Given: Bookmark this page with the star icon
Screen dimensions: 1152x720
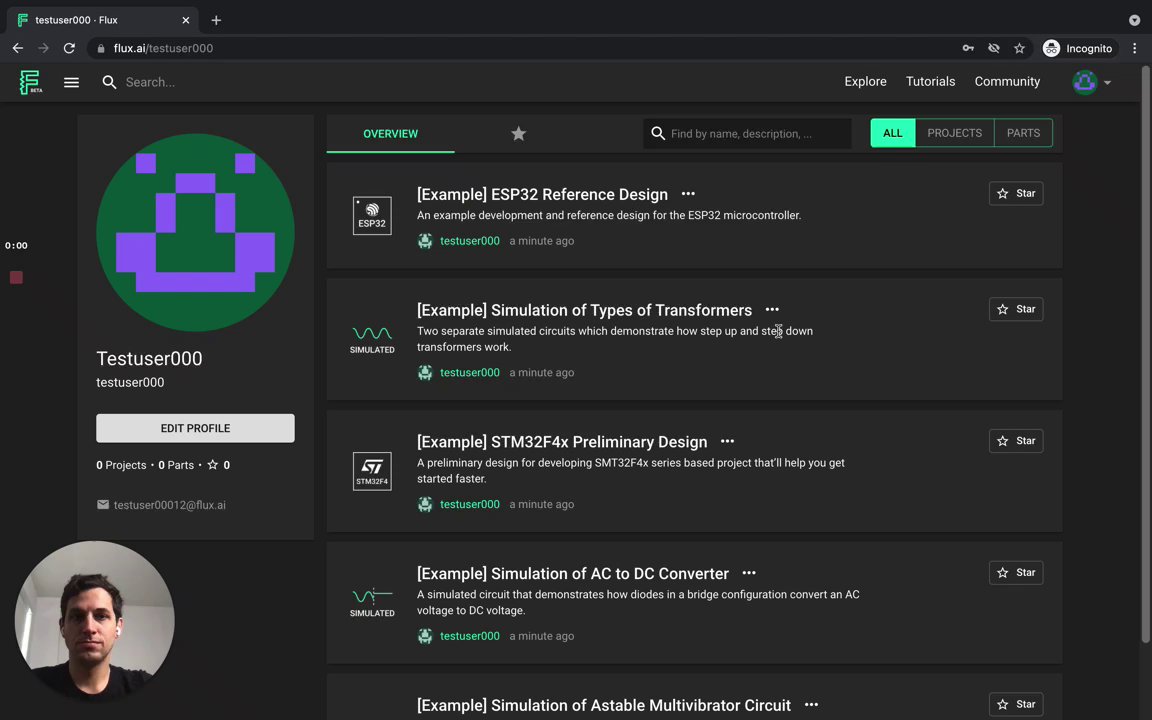Looking at the screenshot, I should tap(1019, 48).
